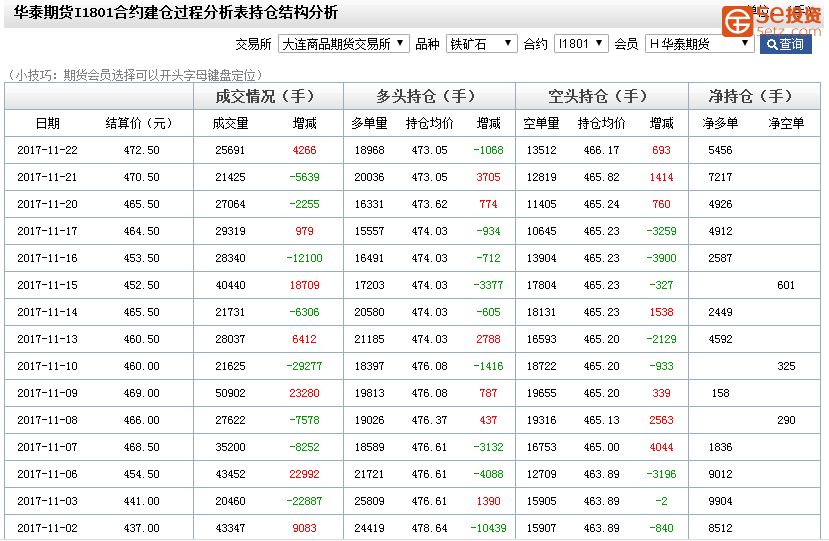829x541 pixels.
Task: Click the 空头持仓（手） group header
Action: tap(602, 96)
